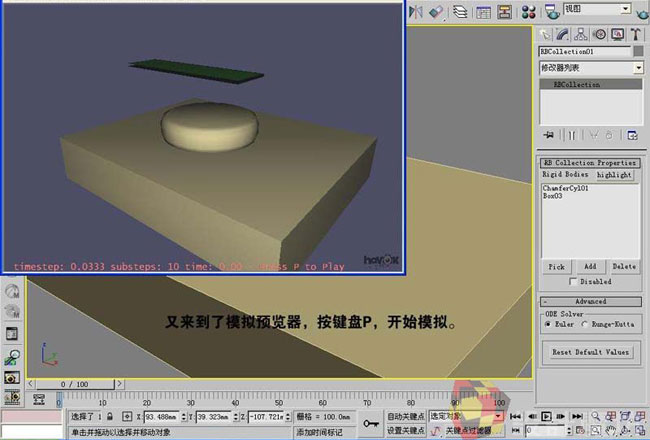Click the Mirror tool icon
The height and width of the screenshot is (440, 650).
tap(415, 12)
